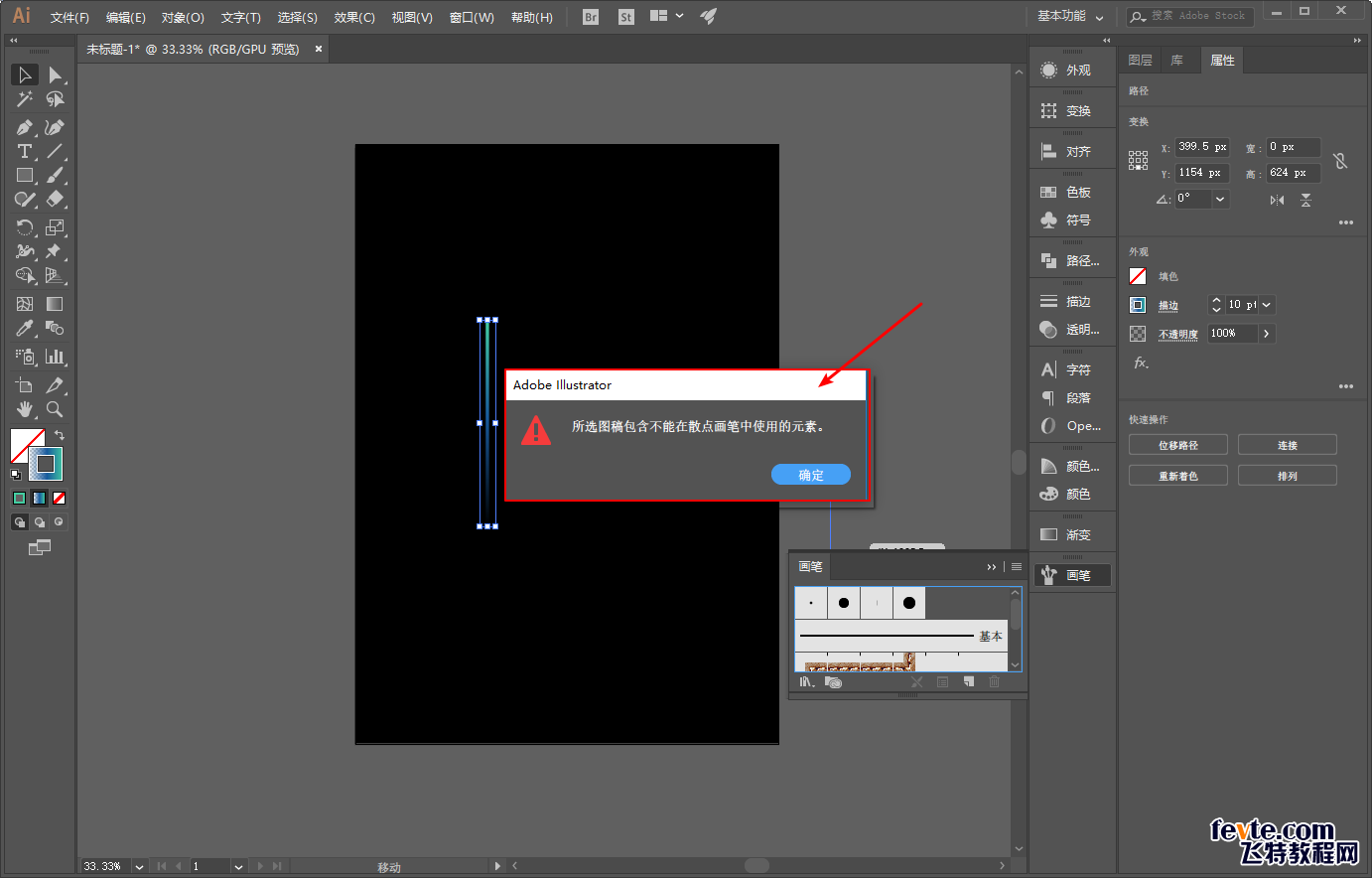Set the Gradient fill mode button
This screenshot has width=1372, height=878.
[x=40, y=498]
